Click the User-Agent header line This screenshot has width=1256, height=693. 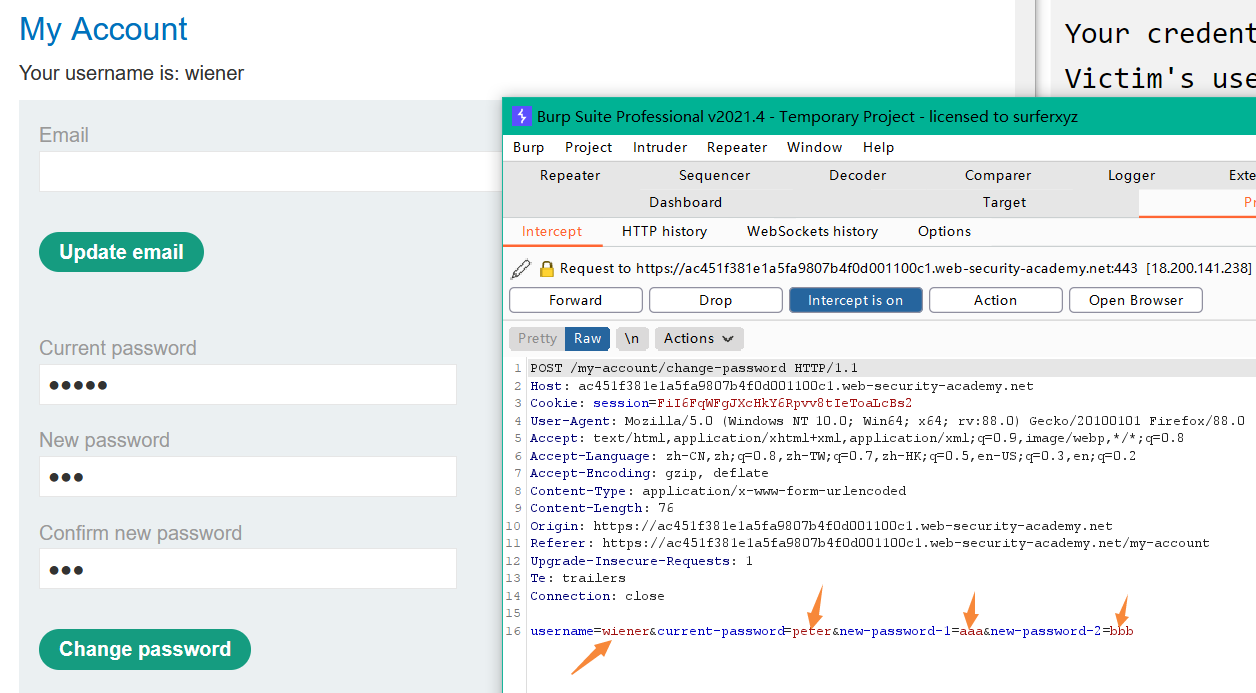point(887,421)
